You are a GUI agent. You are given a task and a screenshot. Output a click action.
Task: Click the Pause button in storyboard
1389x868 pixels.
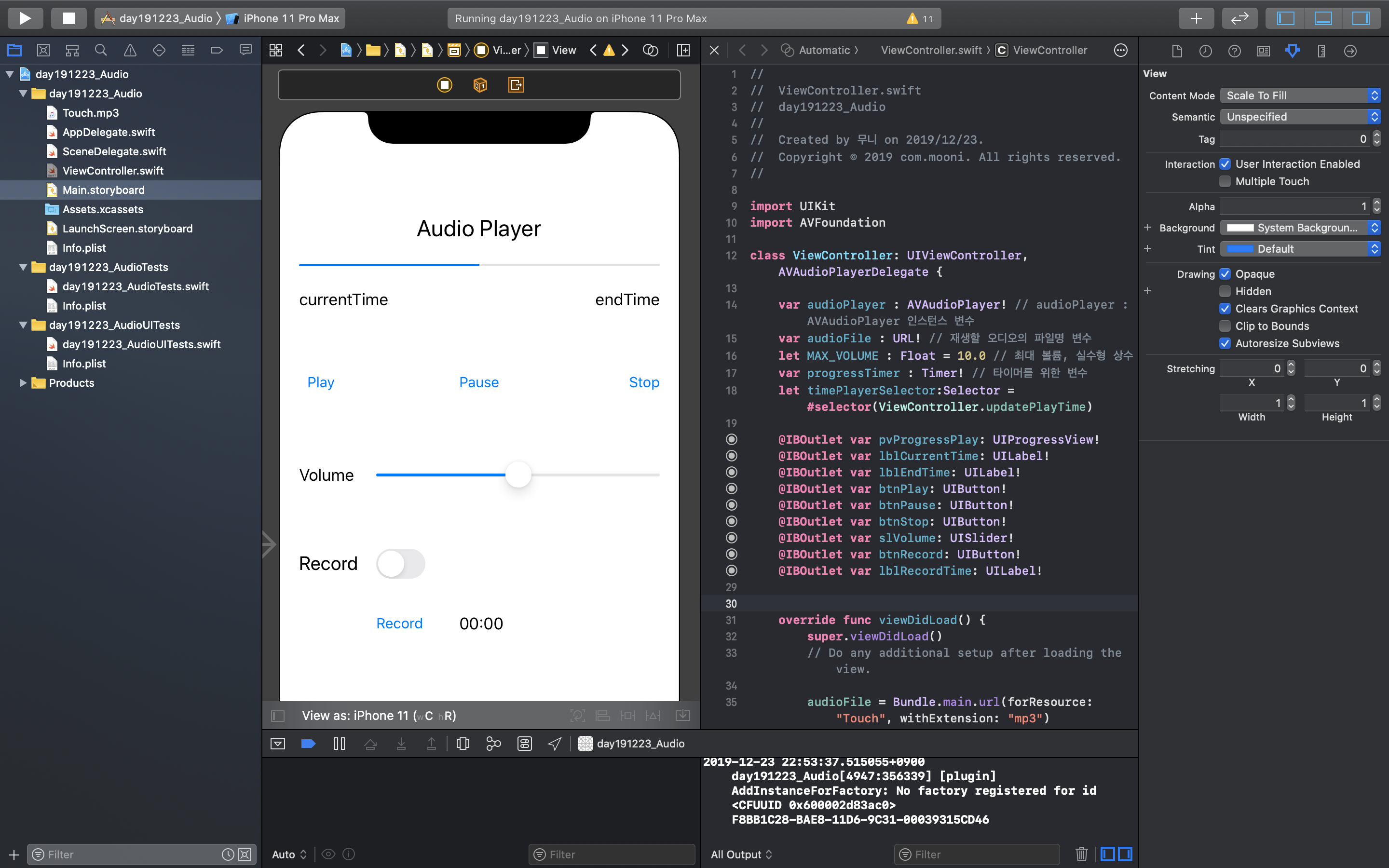479,382
